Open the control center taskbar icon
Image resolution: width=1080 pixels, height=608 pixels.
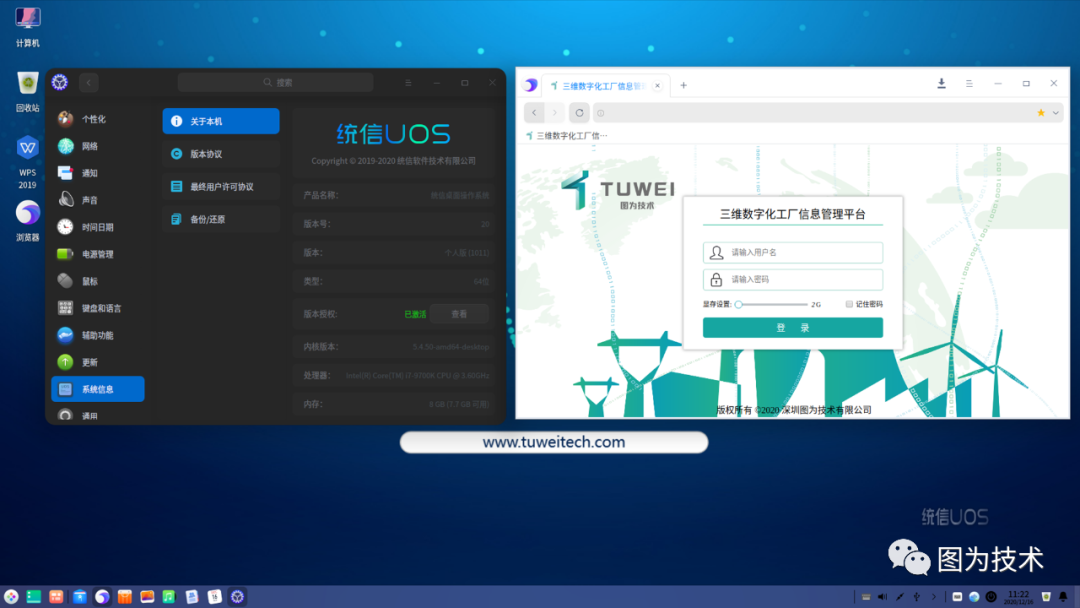click(238, 597)
